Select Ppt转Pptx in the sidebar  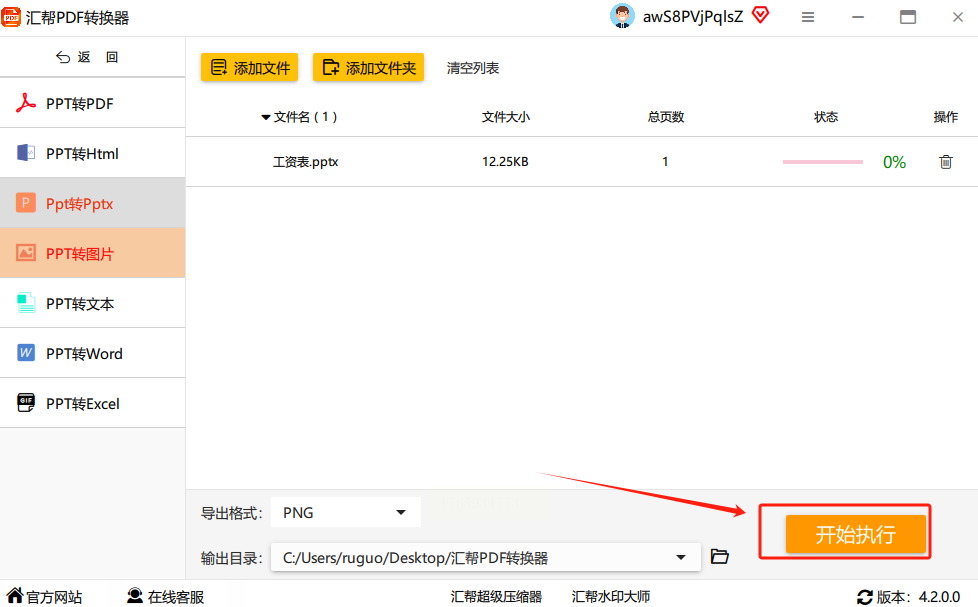[x=92, y=203]
